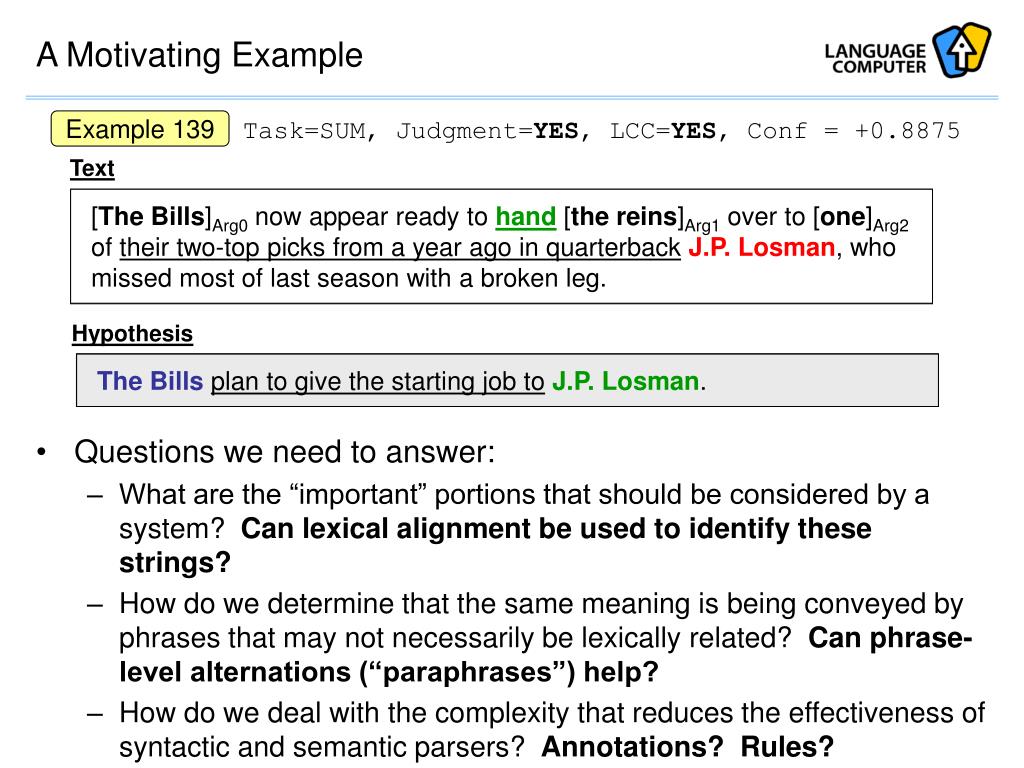Click the green underlined word hand
The width and height of the screenshot is (1024, 768).
(x=526, y=217)
